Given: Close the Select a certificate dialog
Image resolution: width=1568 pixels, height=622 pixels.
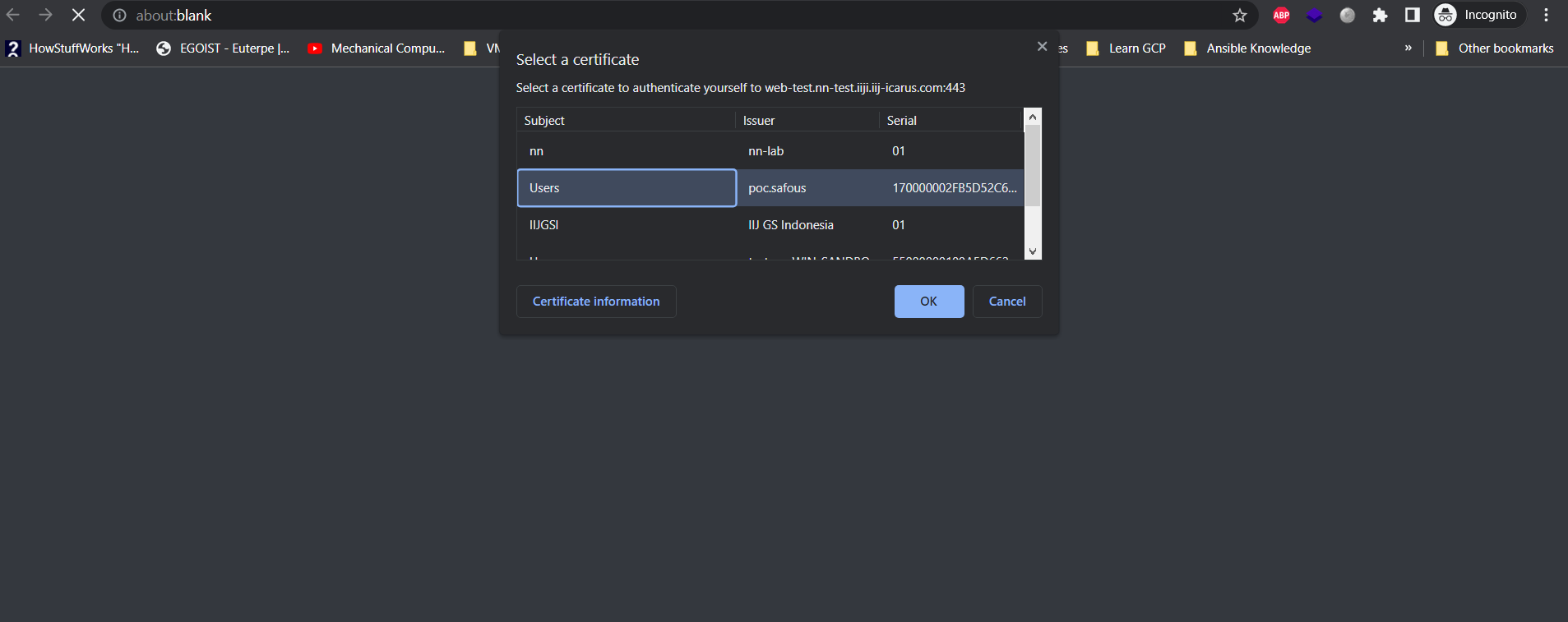Looking at the screenshot, I should 1042,47.
